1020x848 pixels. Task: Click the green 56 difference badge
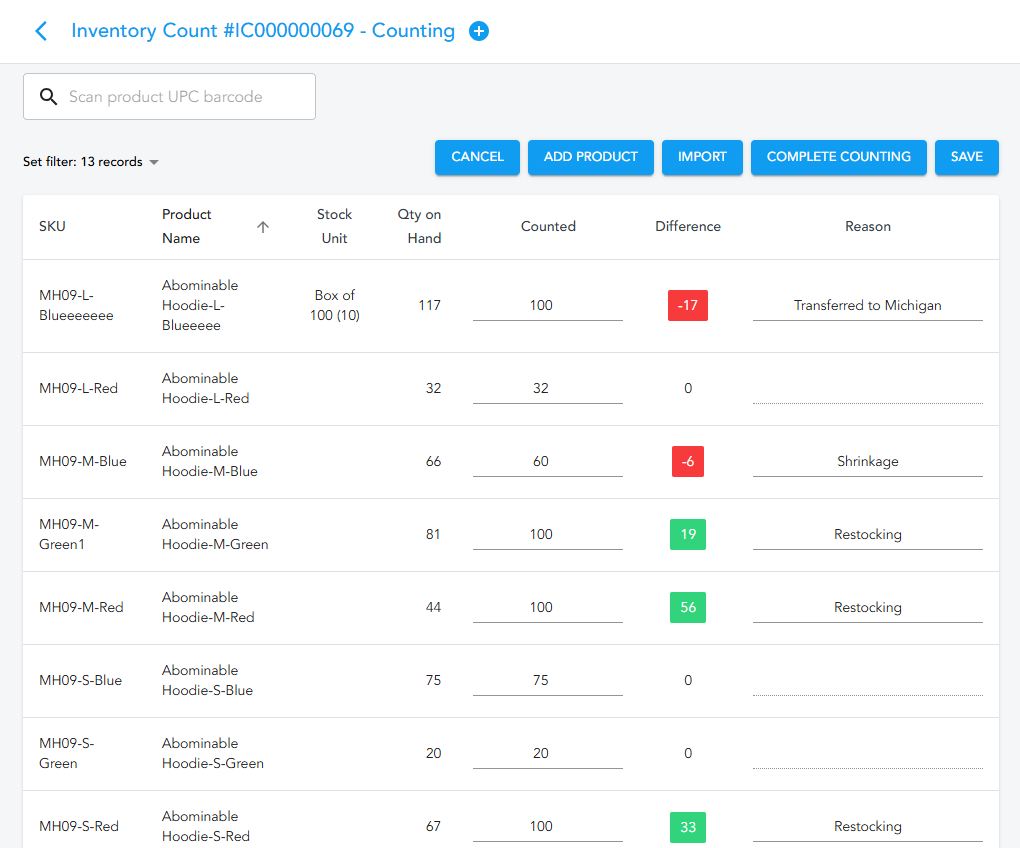coord(687,608)
